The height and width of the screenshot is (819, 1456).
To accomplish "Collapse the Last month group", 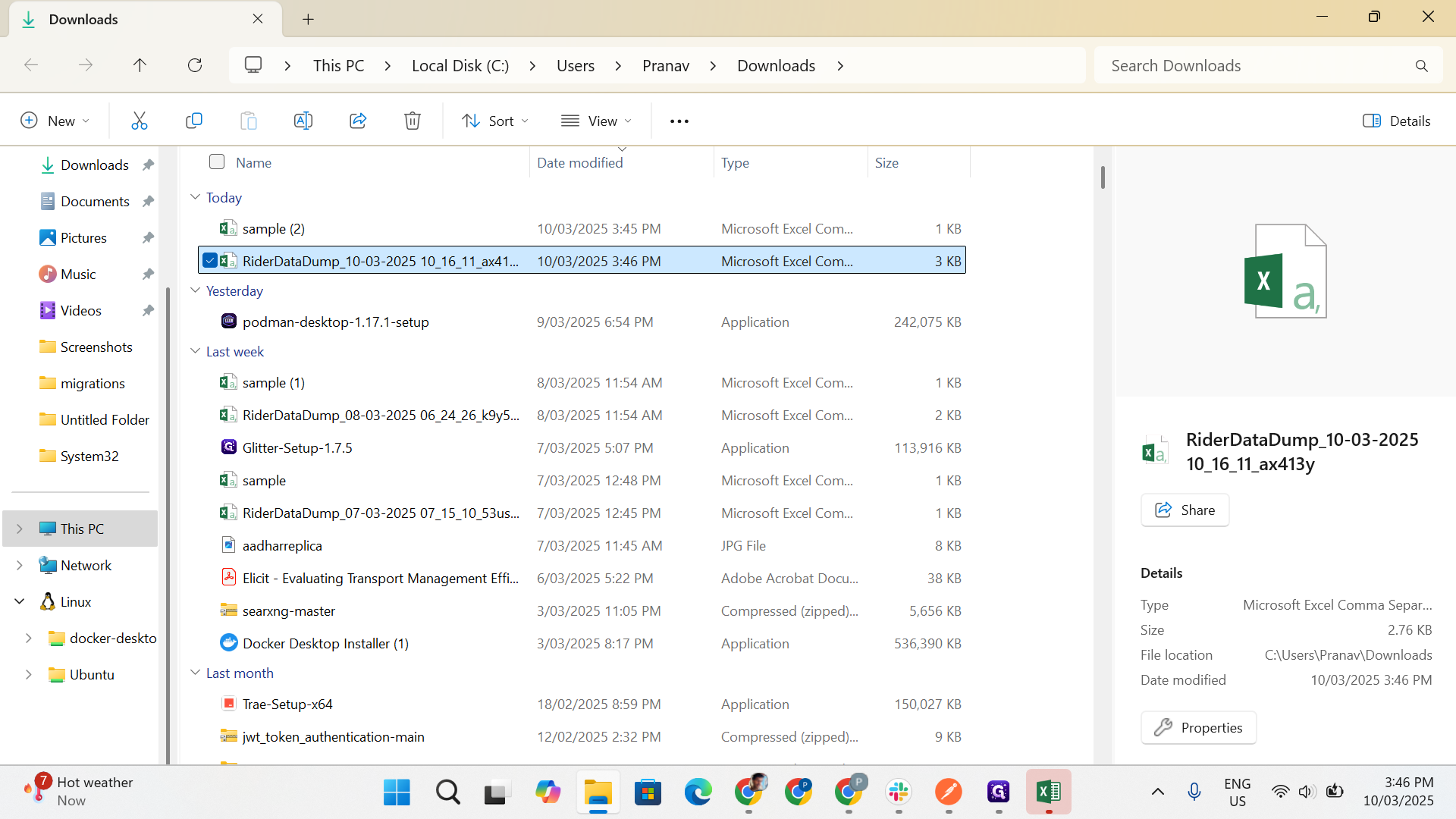I will [195, 673].
